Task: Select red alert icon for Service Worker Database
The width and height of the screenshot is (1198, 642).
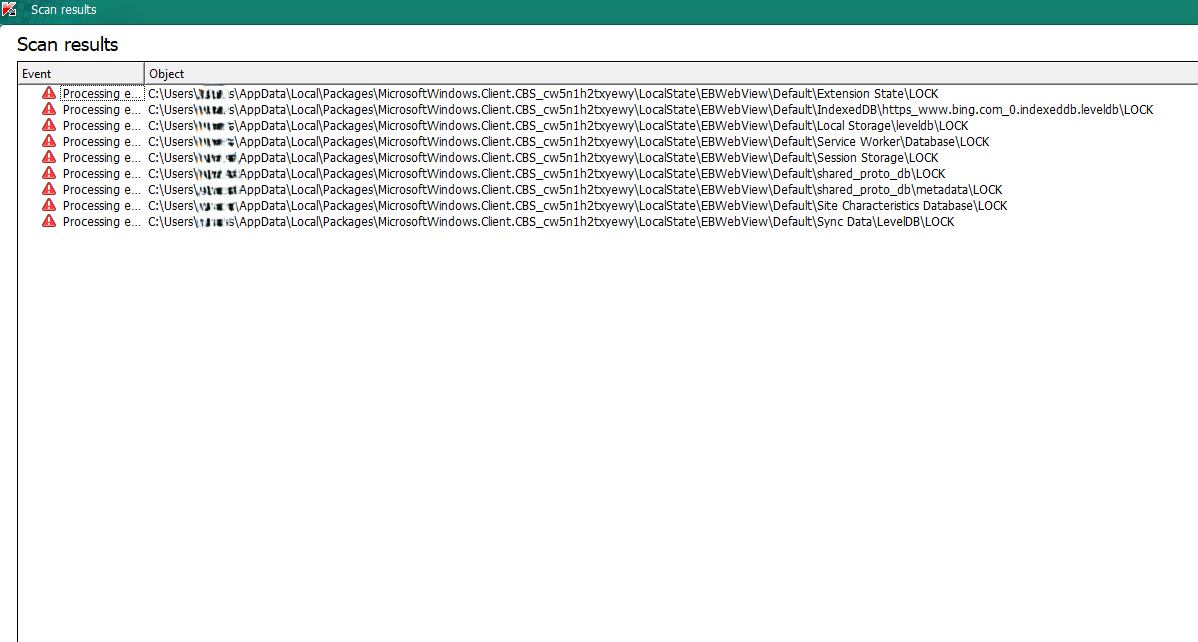Action: pos(48,141)
